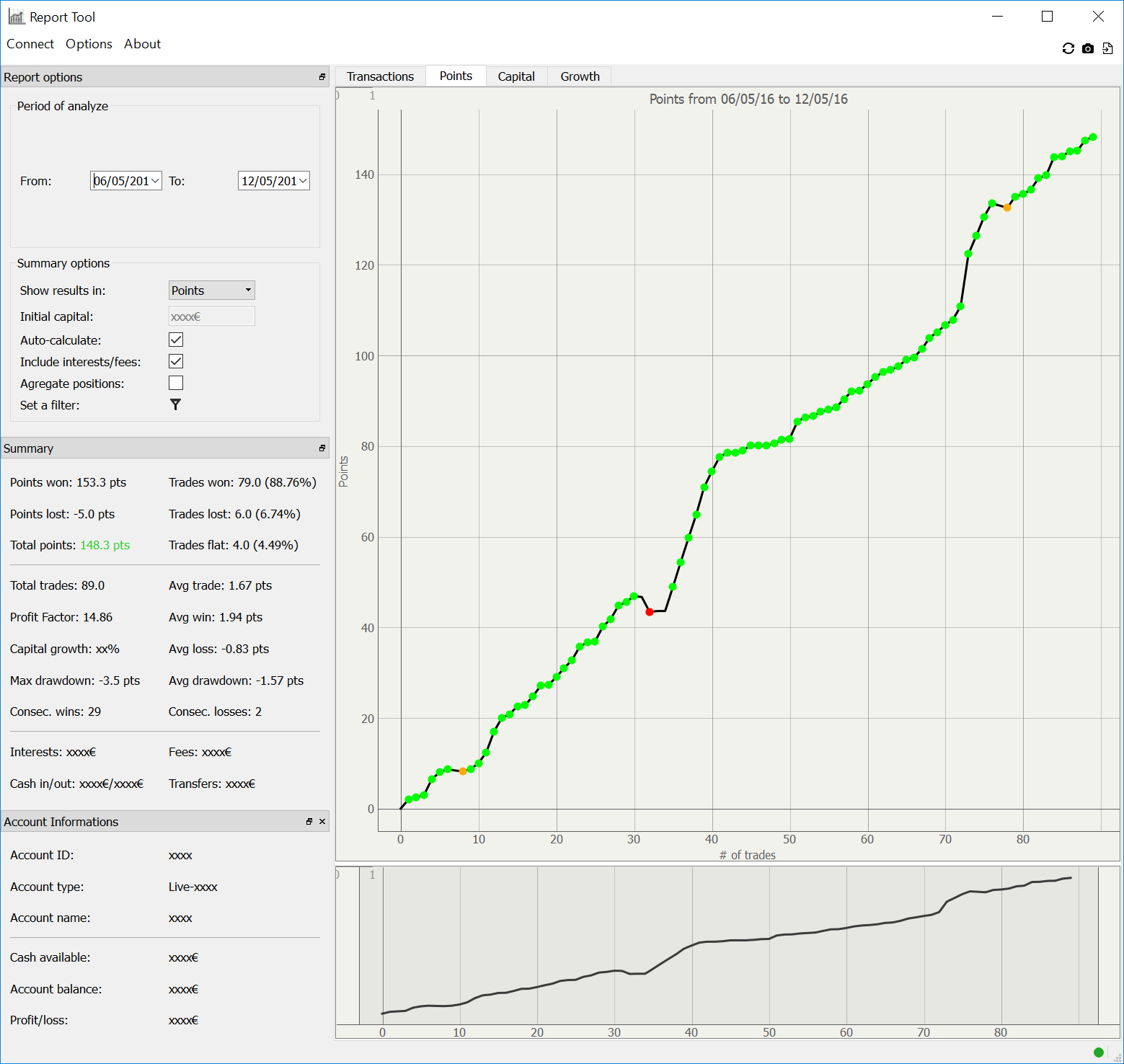1124x1064 pixels.
Task: Float the Report options panel
Action: coord(322,76)
